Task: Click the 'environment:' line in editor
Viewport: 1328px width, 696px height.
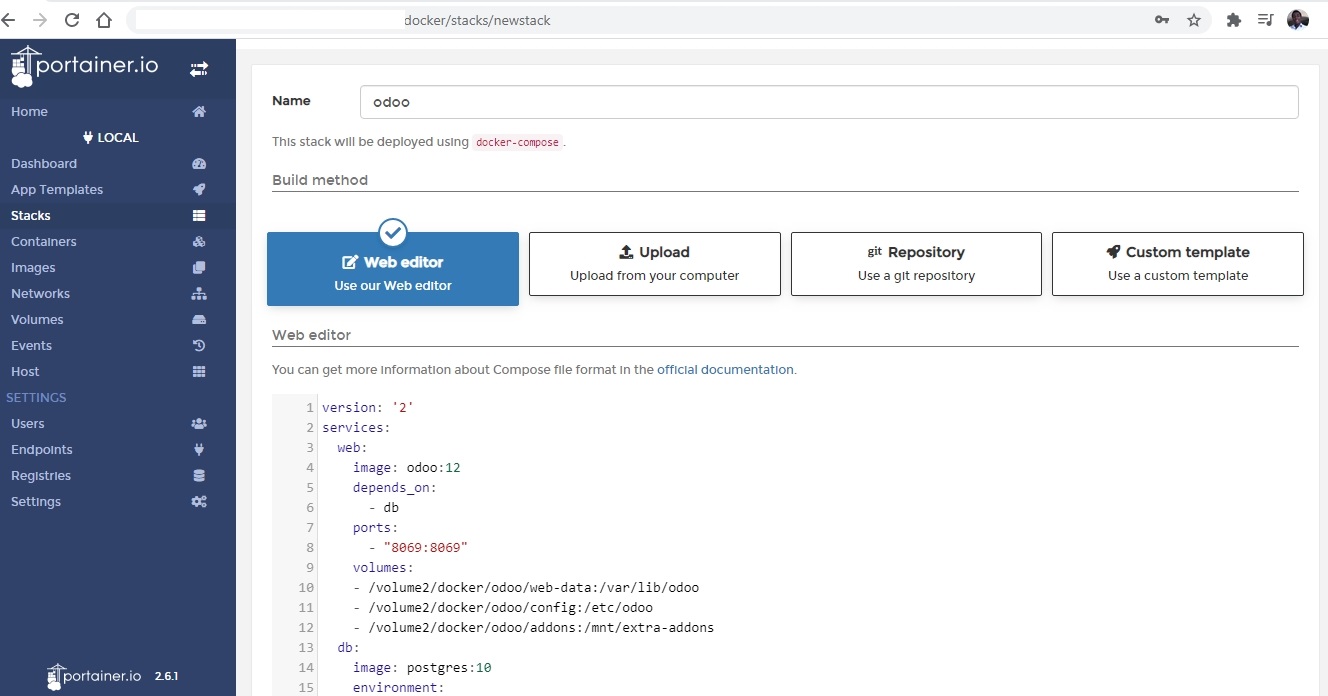Action: click(x=398, y=688)
